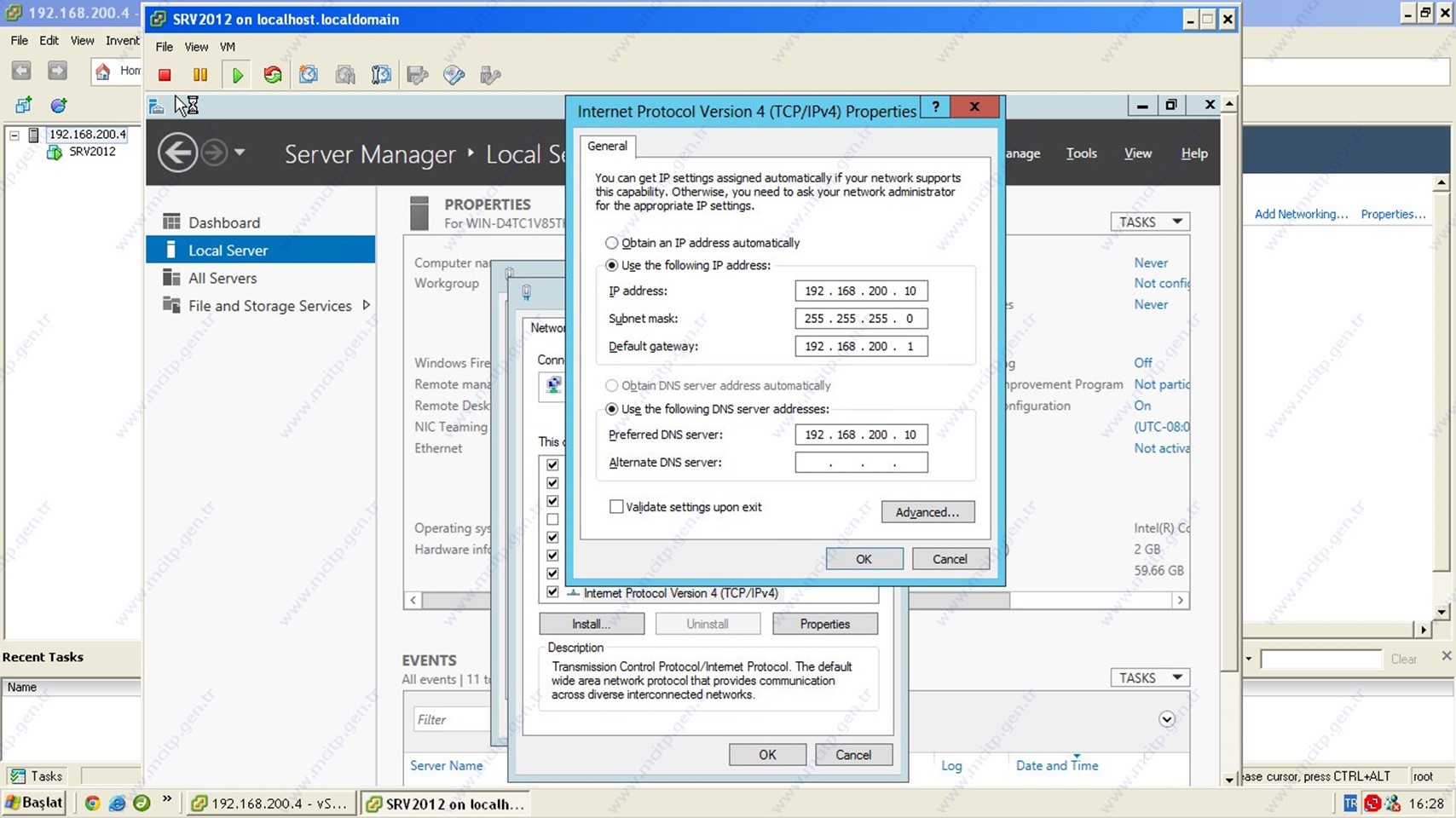Open the Snapshot Manager wrench-clock icon
The height and width of the screenshot is (818, 1456).
point(381,75)
